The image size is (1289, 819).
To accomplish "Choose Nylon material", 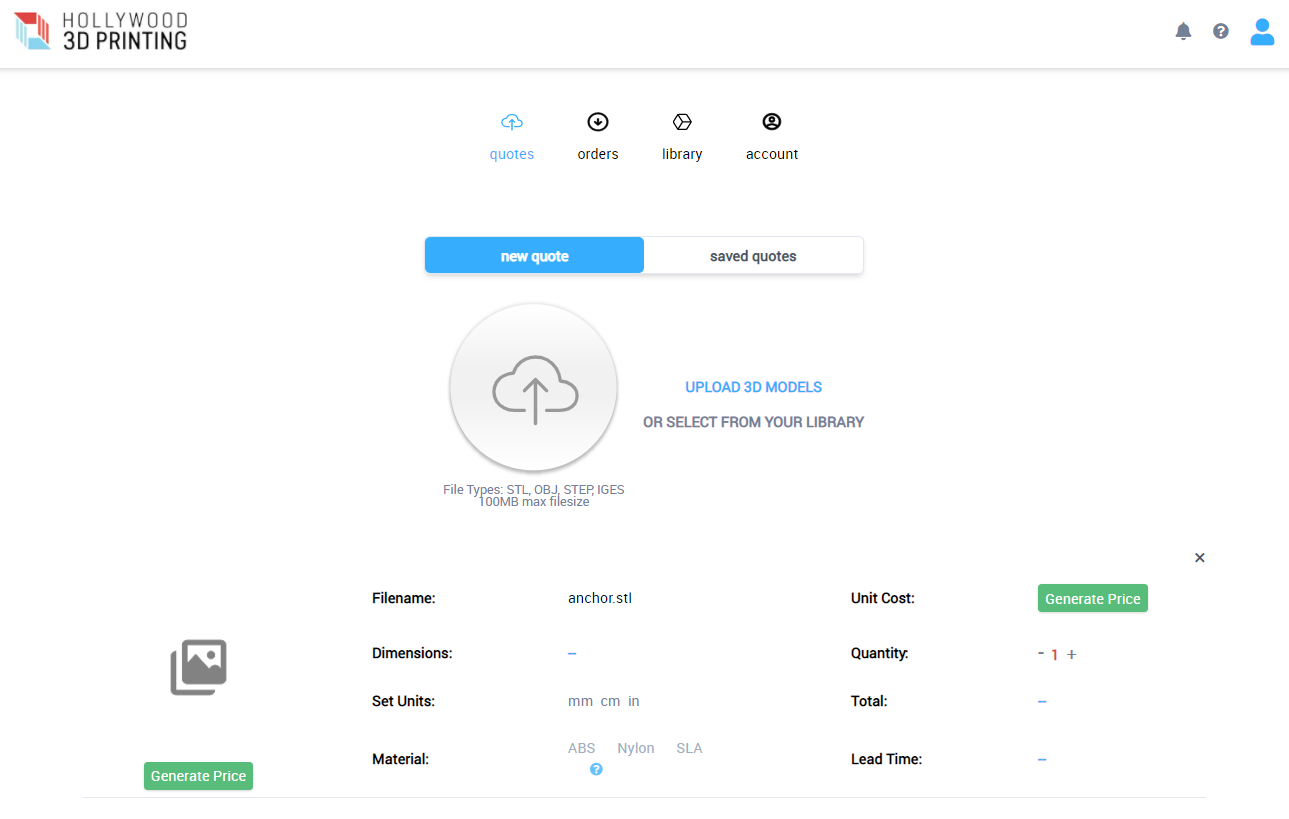I will (x=636, y=748).
